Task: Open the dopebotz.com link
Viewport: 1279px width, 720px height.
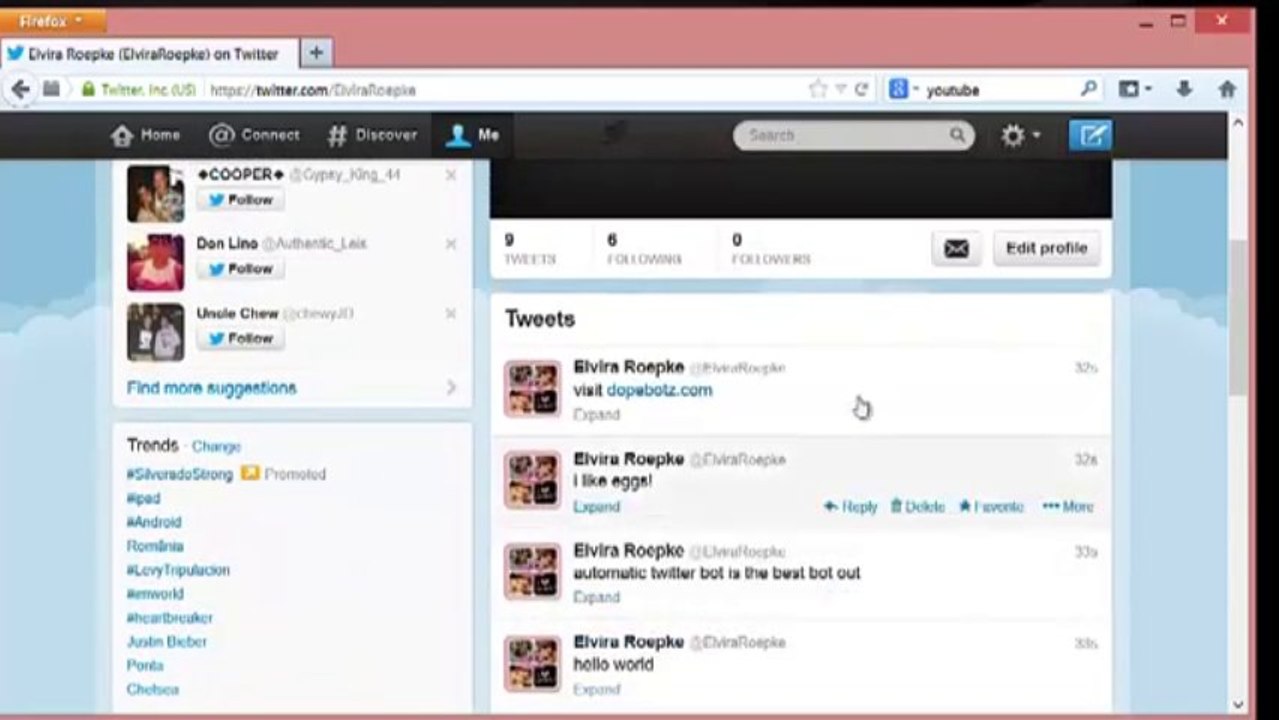Action: pos(659,390)
